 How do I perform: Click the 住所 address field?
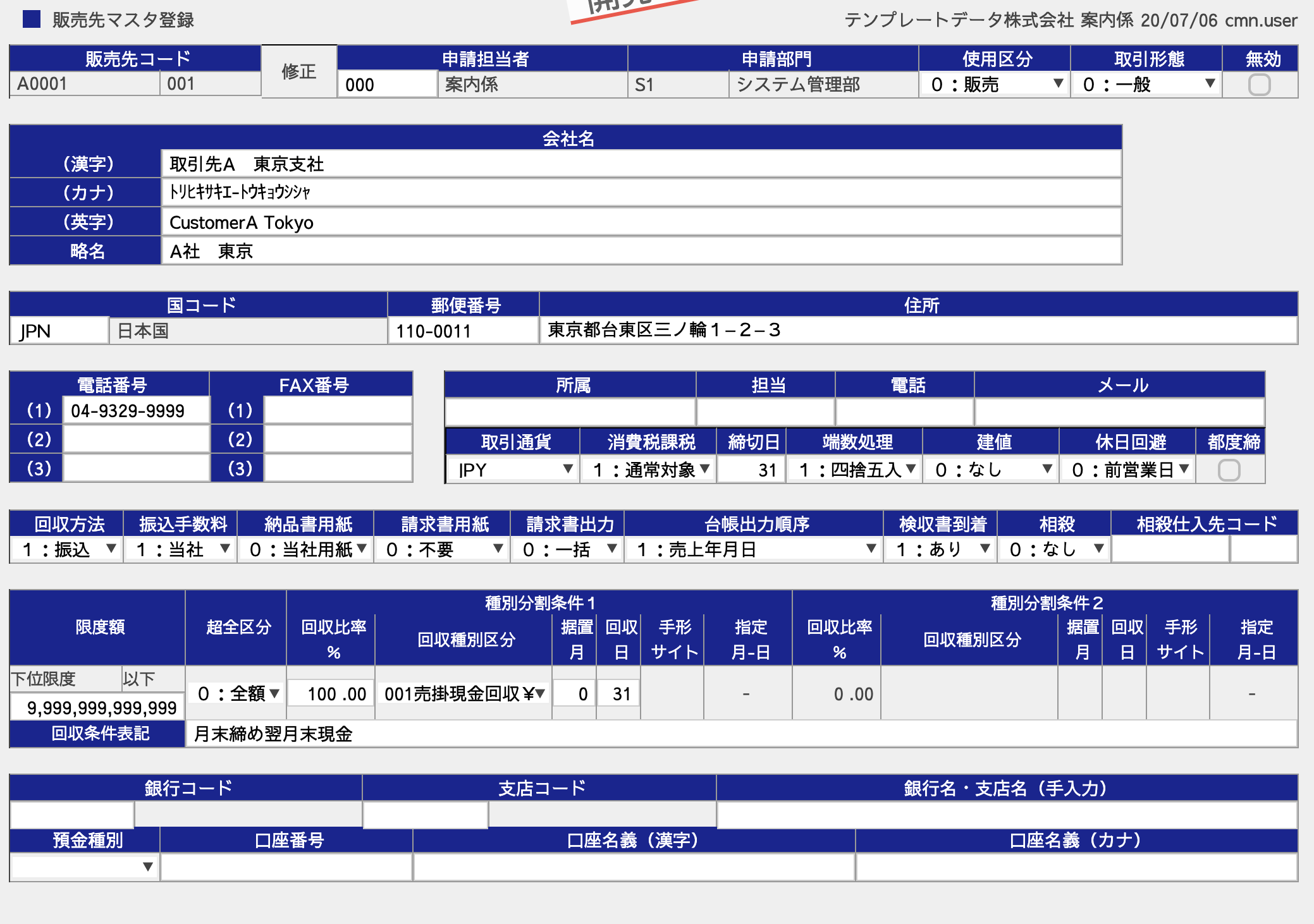click(918, 330)
